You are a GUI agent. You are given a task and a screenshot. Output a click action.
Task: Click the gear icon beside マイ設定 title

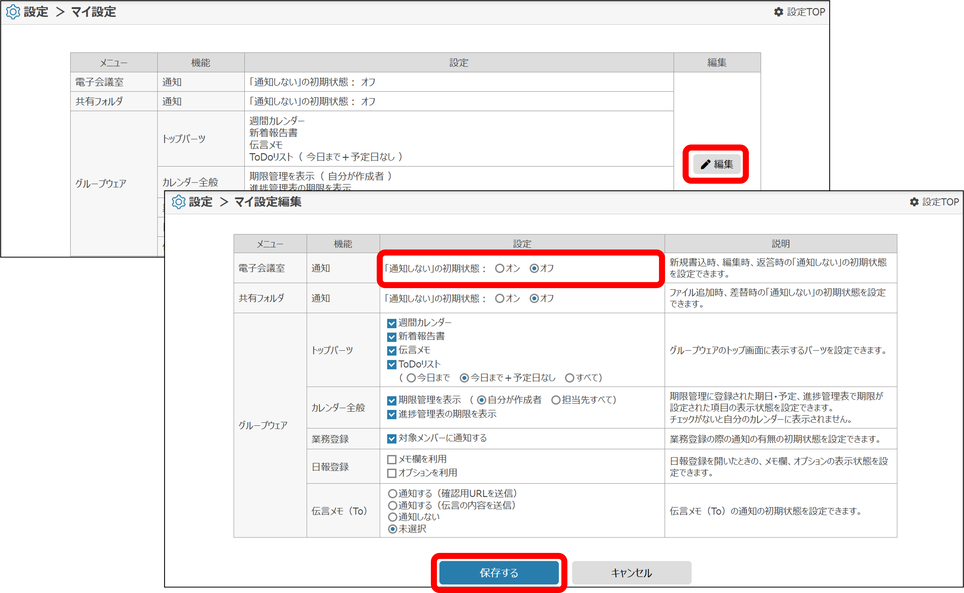click(x=13, y=12)
